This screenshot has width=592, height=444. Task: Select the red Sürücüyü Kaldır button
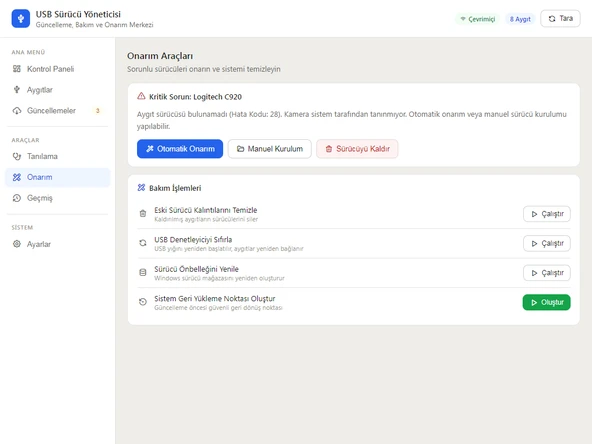(x=357, y=149)
